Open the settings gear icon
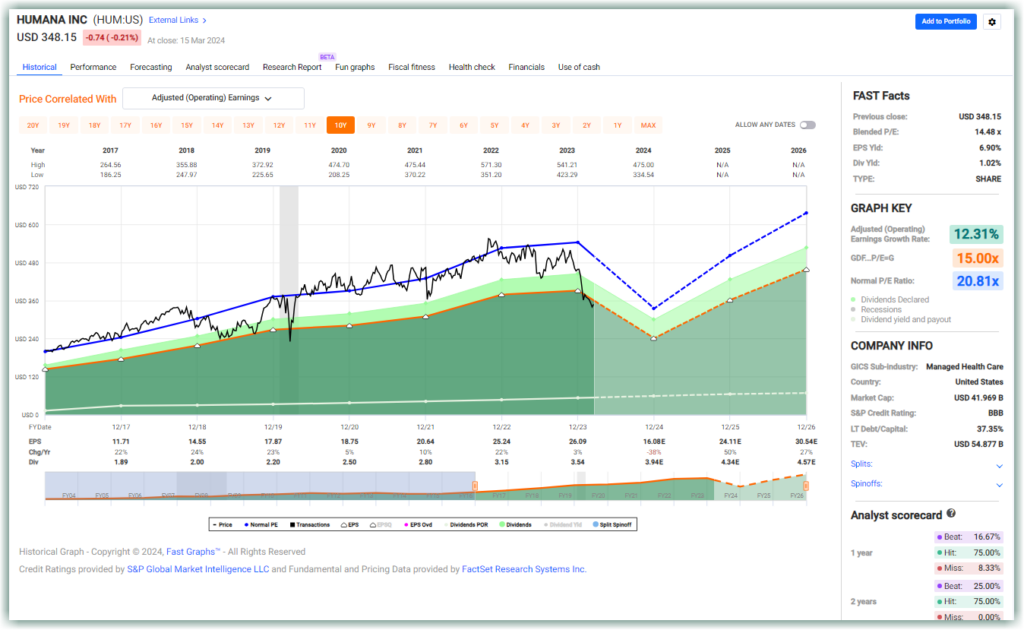Viewport: 1024px width, 630px height. 991,22
